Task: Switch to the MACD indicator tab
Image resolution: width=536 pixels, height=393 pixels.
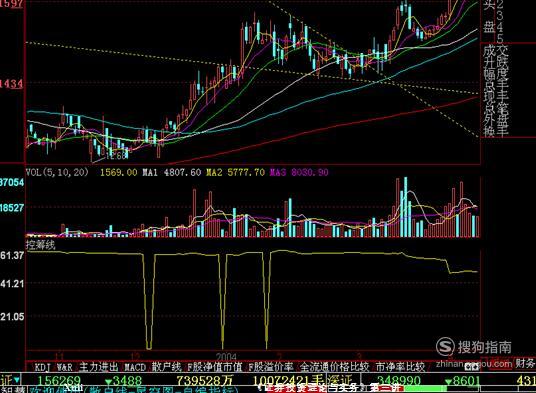Action: point(135,367)
